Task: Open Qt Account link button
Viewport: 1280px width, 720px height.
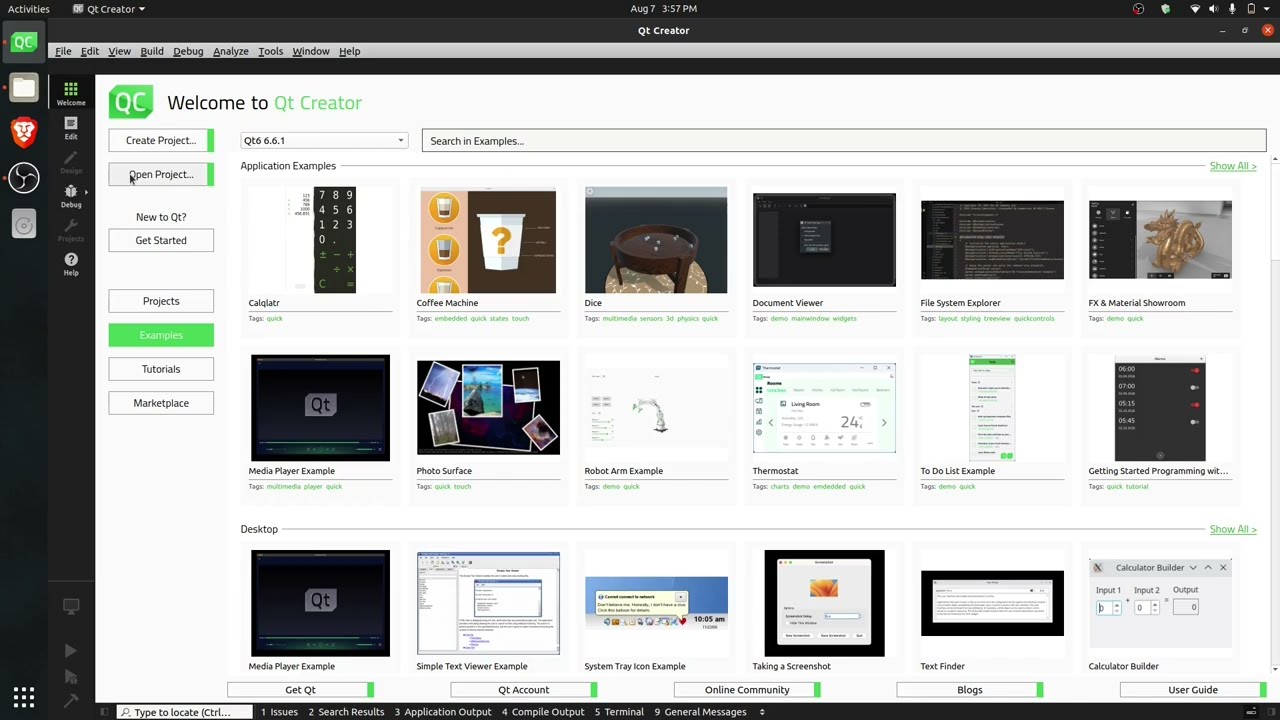Action: [x=524, y=690]
